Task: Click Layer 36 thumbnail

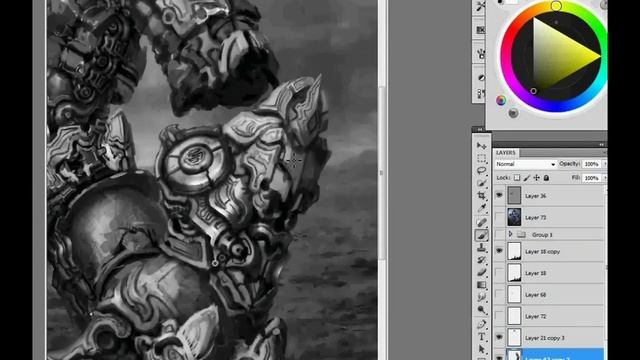Action: point(514,196)
